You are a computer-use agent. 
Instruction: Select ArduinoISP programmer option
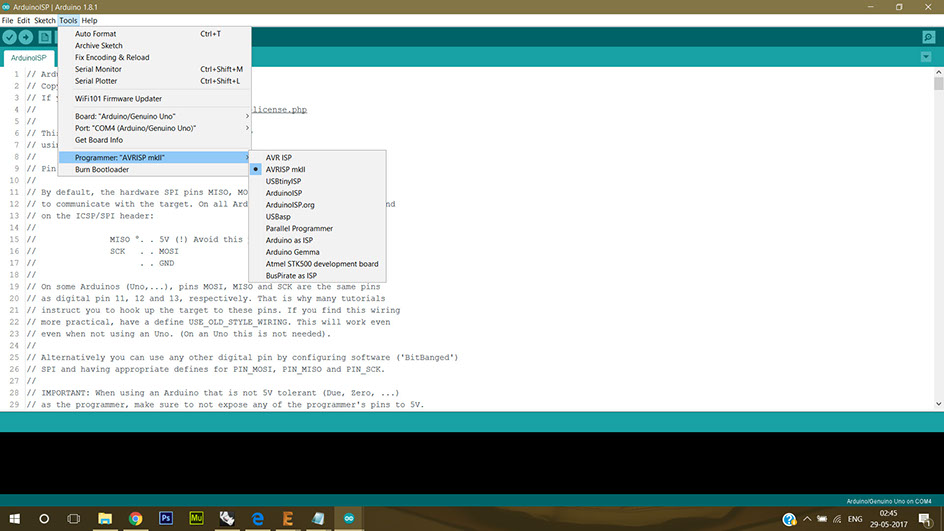tap(317, 193)
